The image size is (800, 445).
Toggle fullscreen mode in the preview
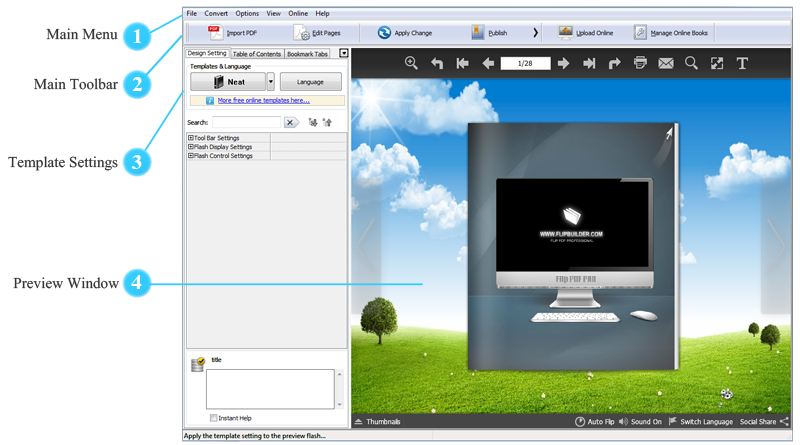pos(716,64)
